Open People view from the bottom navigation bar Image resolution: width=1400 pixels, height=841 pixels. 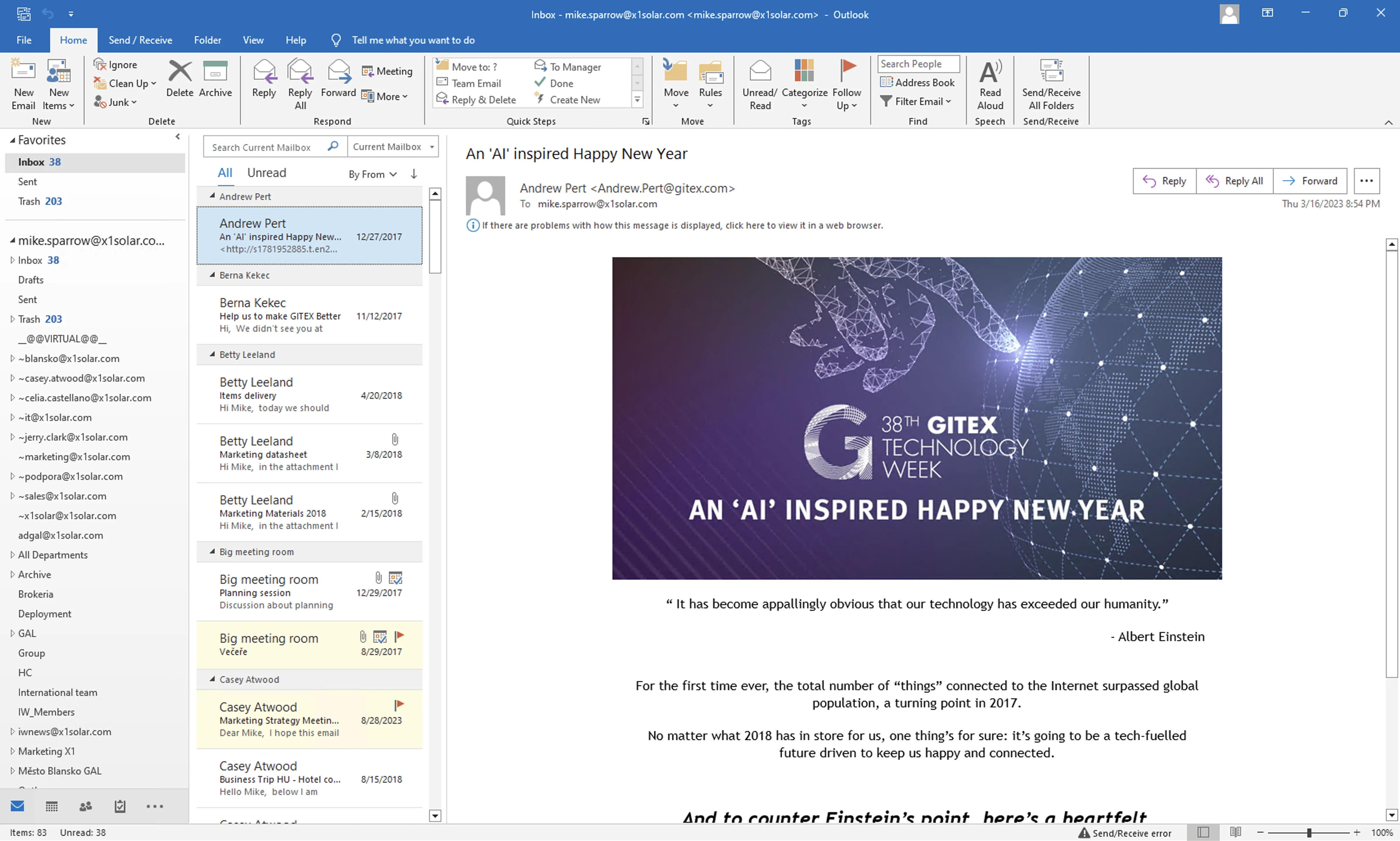point(85,806)
